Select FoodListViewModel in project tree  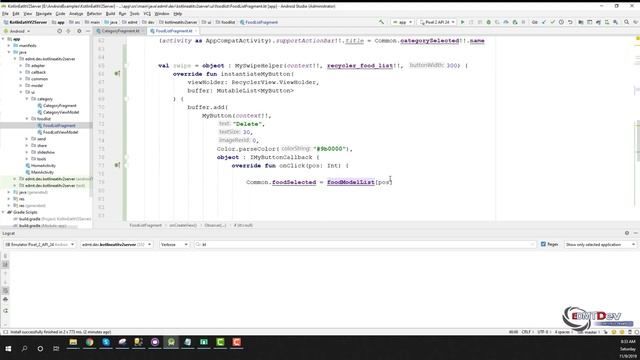[60, 132]
